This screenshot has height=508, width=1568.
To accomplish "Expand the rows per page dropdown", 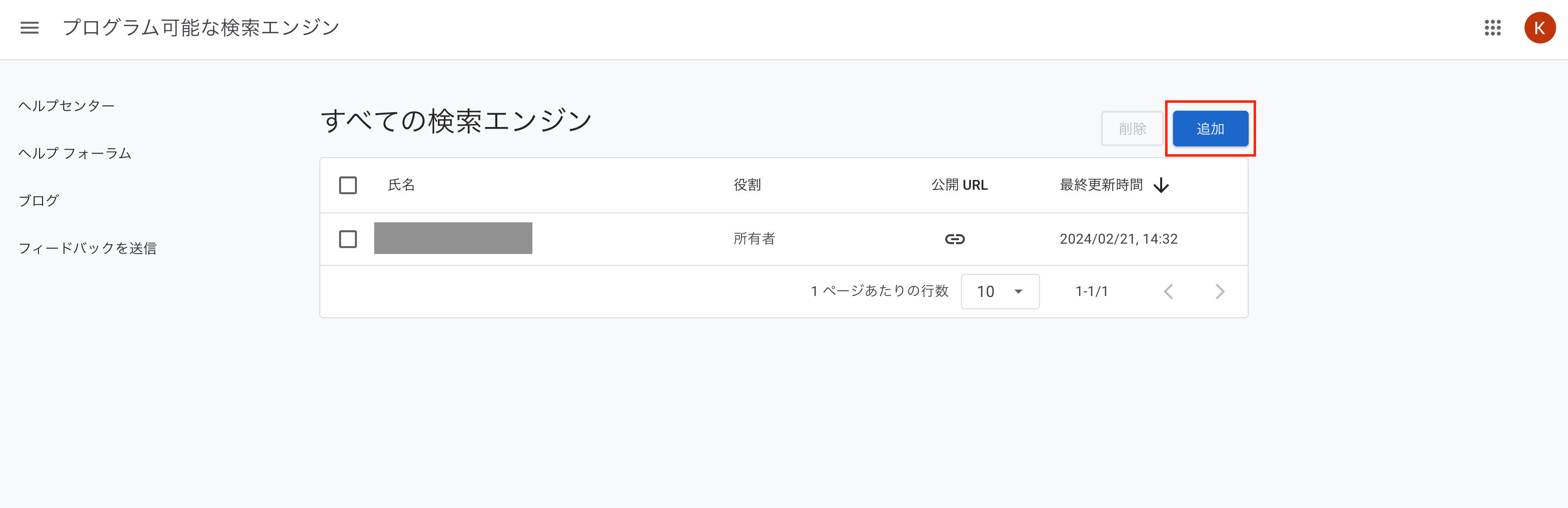I will (x=1000, y=292).
